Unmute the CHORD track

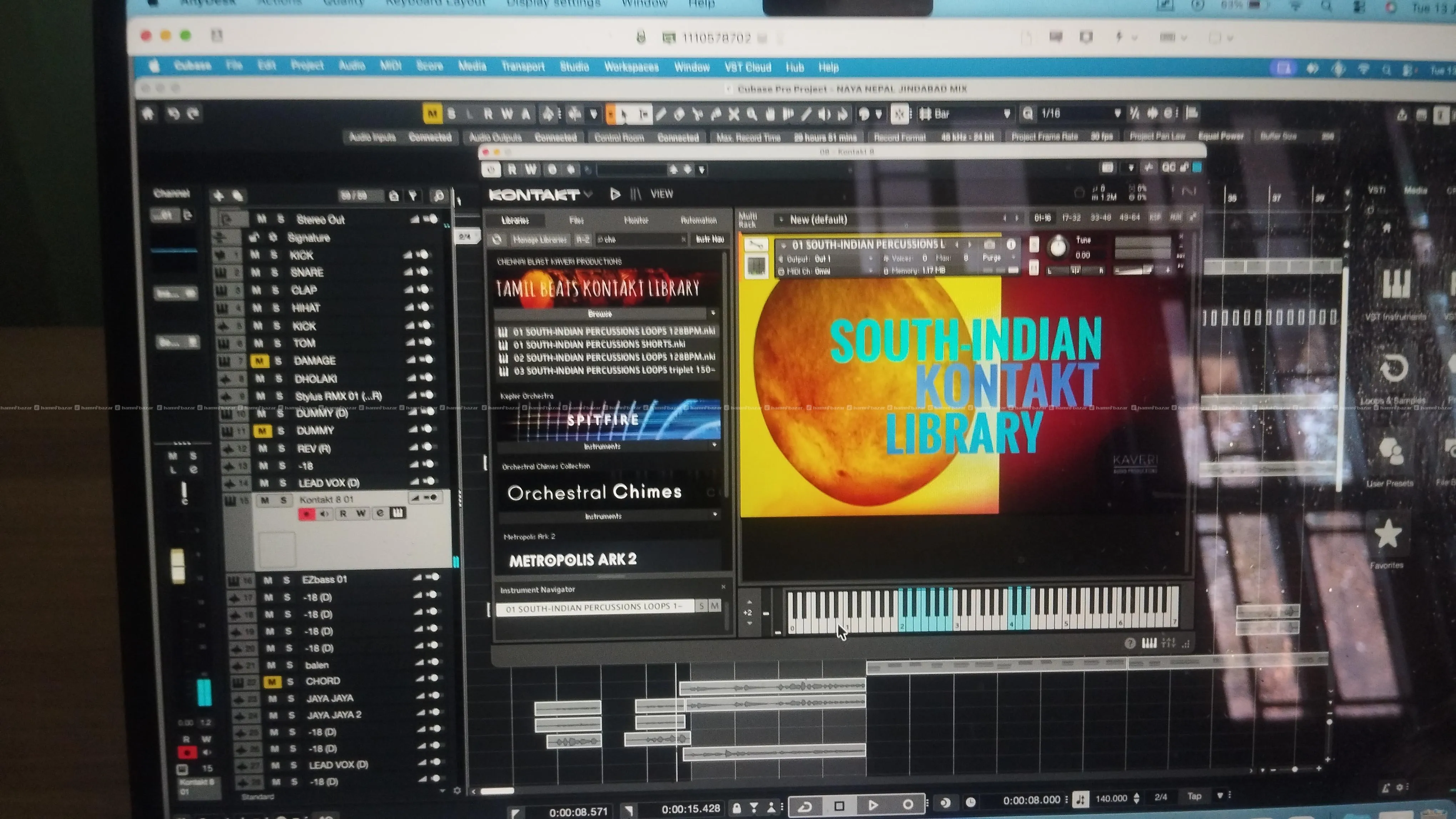272,682
